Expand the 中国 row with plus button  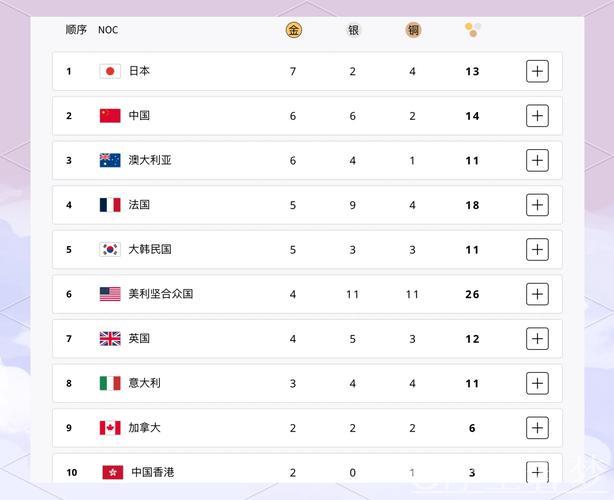537,116
